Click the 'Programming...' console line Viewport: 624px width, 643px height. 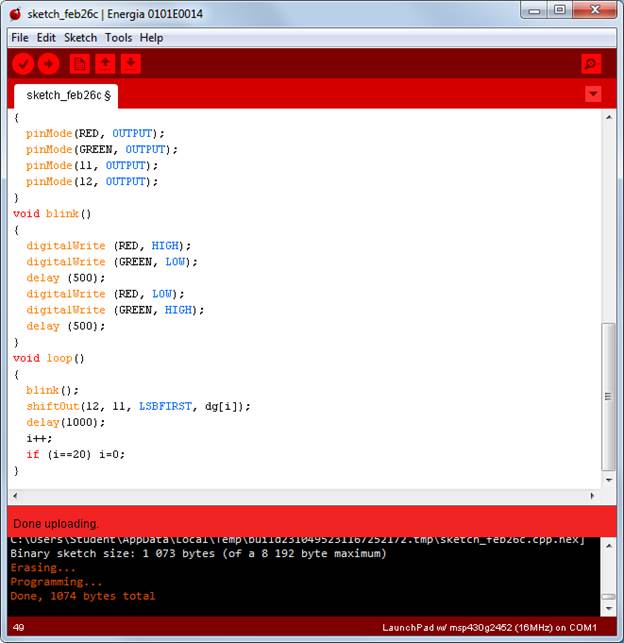(56, 582)
